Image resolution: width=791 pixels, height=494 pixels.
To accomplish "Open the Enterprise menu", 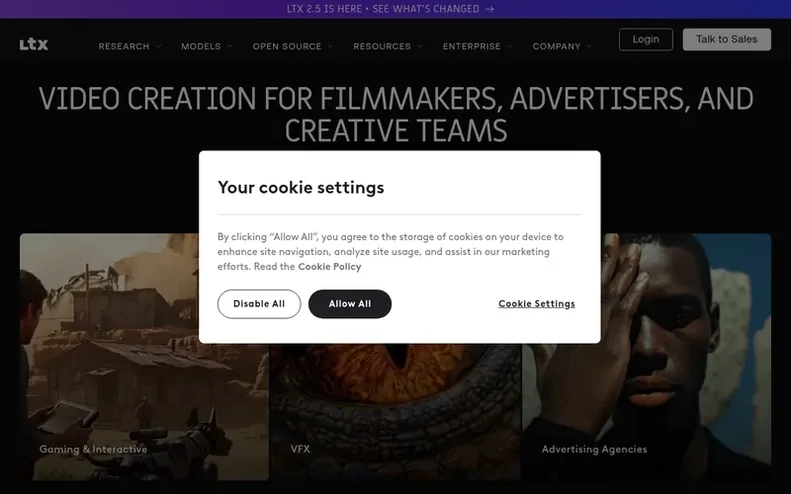I will coord(472,46).
